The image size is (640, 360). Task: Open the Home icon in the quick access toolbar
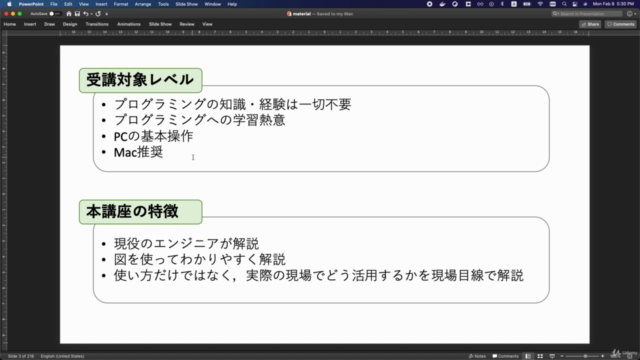tap(69, 14)
